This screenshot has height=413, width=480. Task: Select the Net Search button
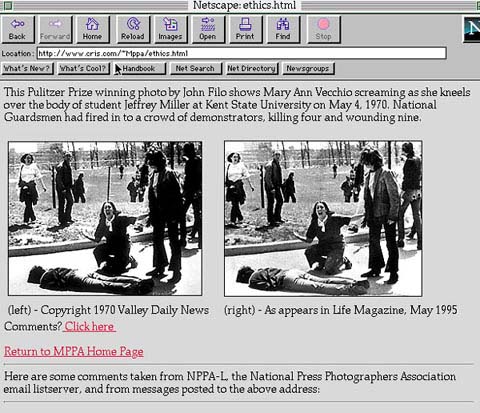pos(196,69)
